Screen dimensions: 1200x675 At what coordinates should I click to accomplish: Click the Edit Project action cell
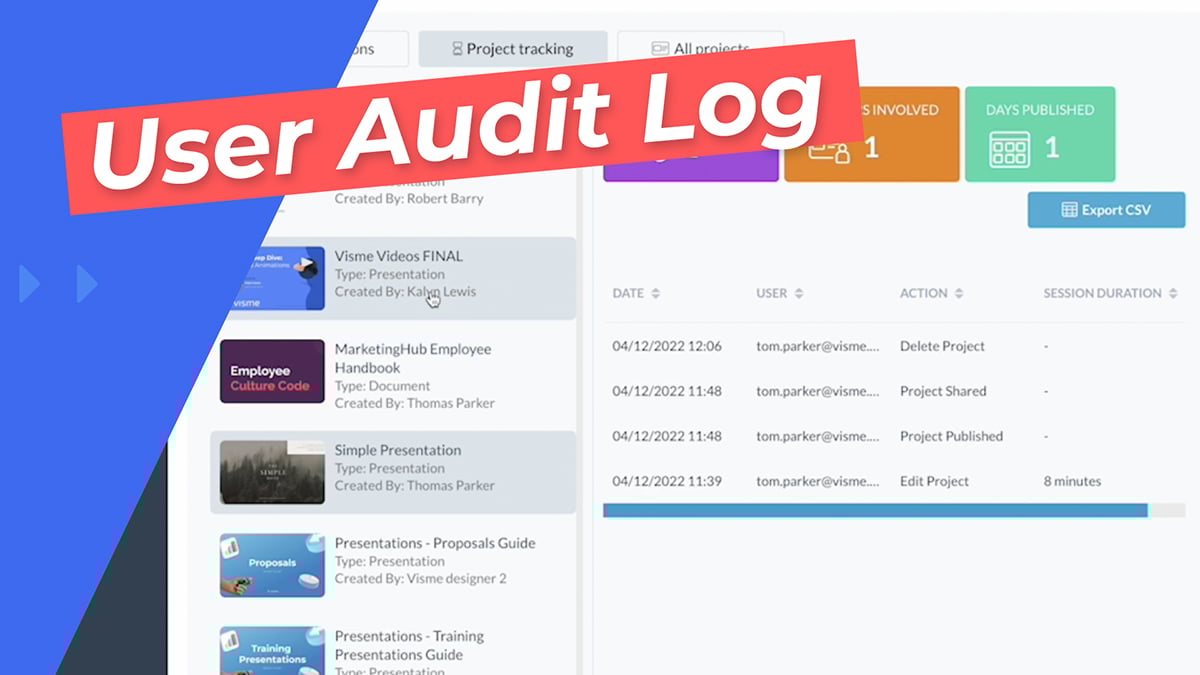934,481
